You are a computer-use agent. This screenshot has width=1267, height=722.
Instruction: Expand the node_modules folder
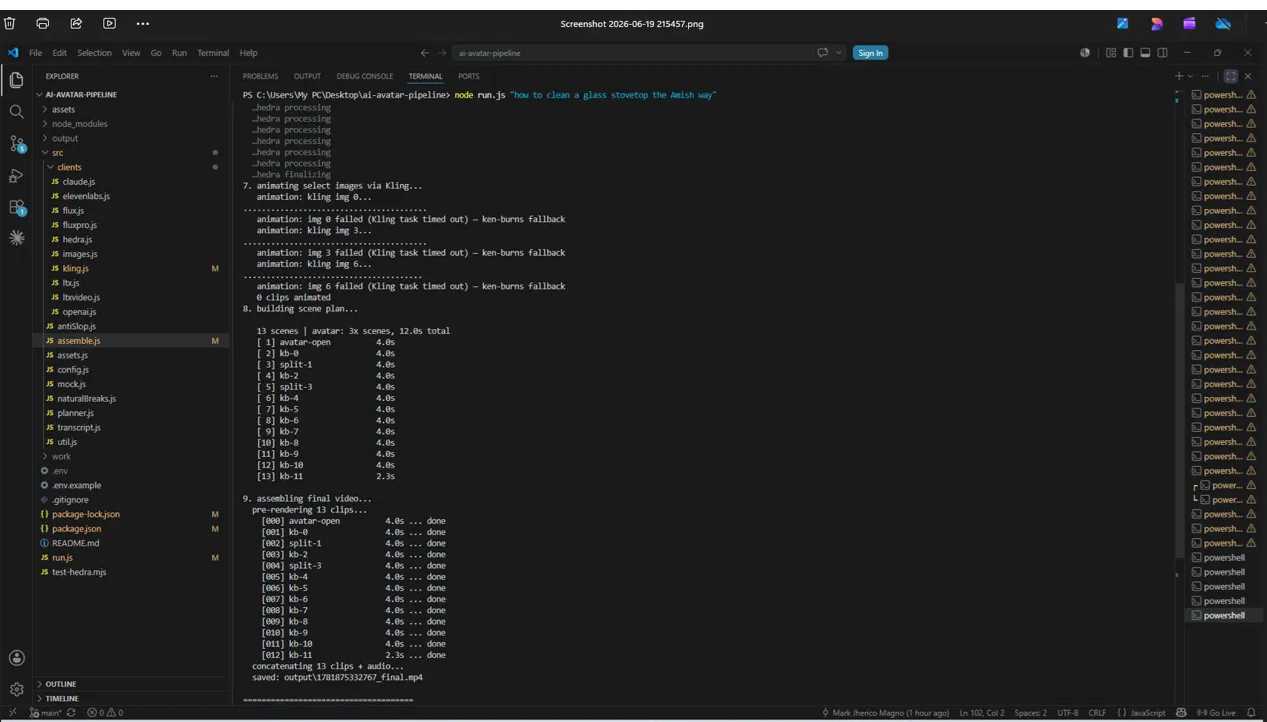(79, 124)
